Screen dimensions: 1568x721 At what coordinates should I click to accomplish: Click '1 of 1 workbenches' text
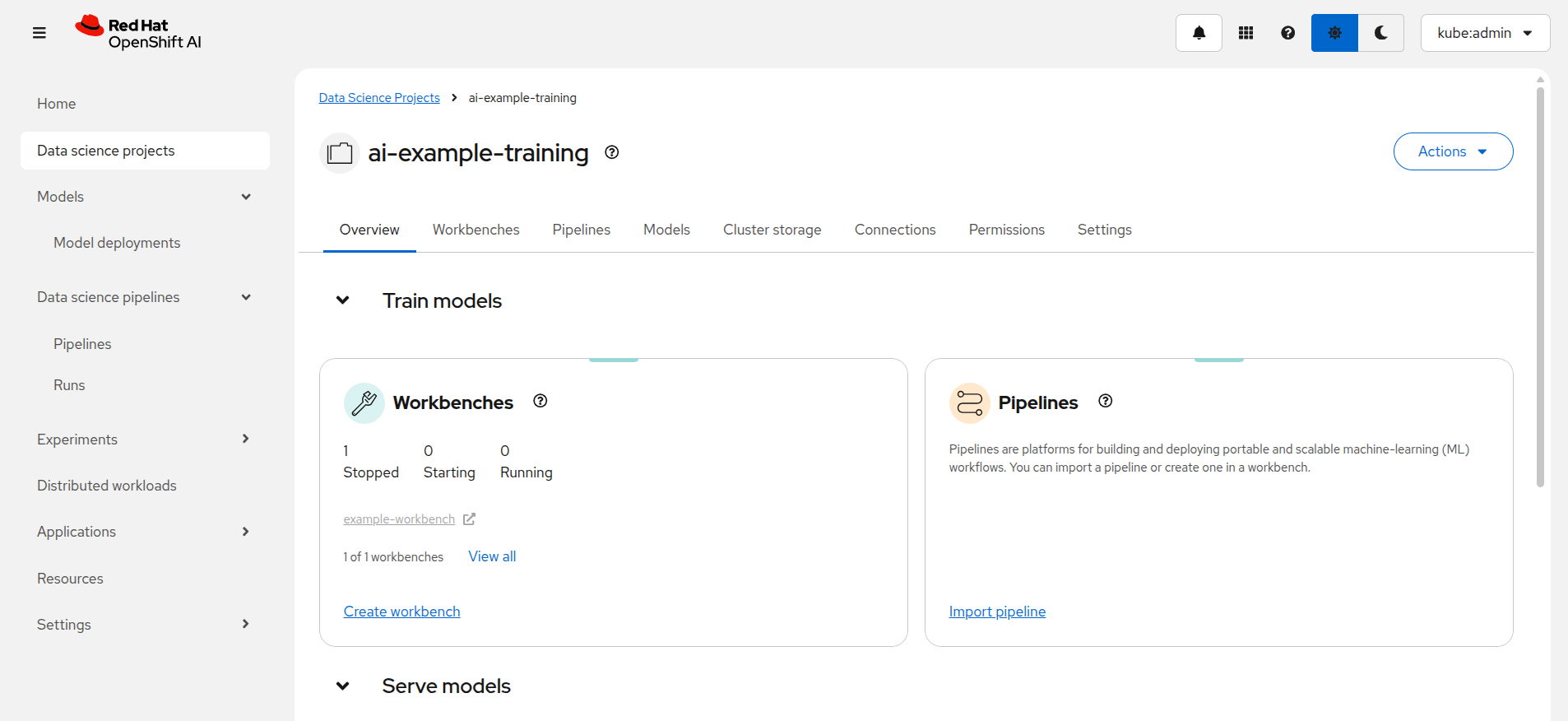pyautogui.click(x=393, y=557)
